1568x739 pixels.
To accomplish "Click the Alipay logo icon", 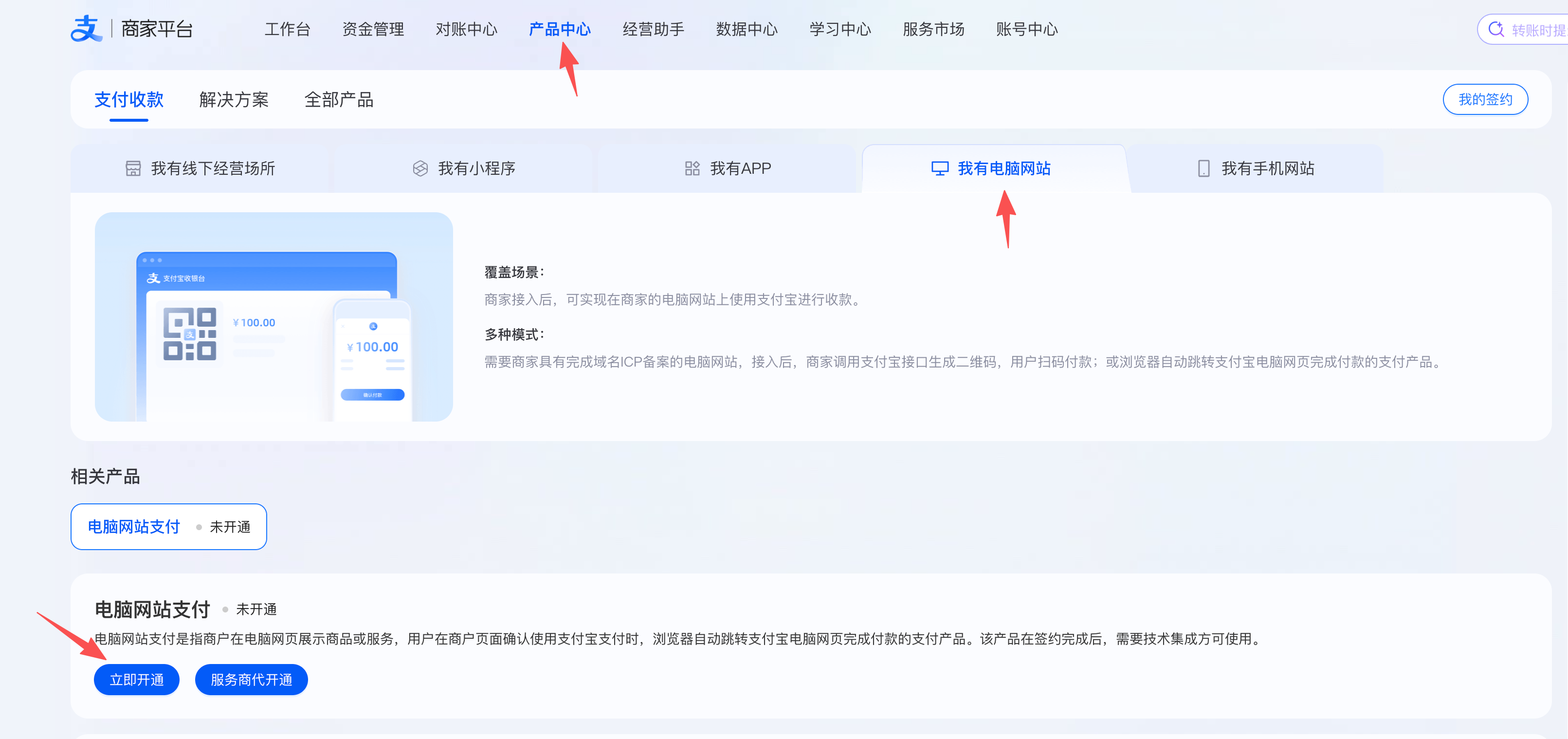I will (86, 29).
